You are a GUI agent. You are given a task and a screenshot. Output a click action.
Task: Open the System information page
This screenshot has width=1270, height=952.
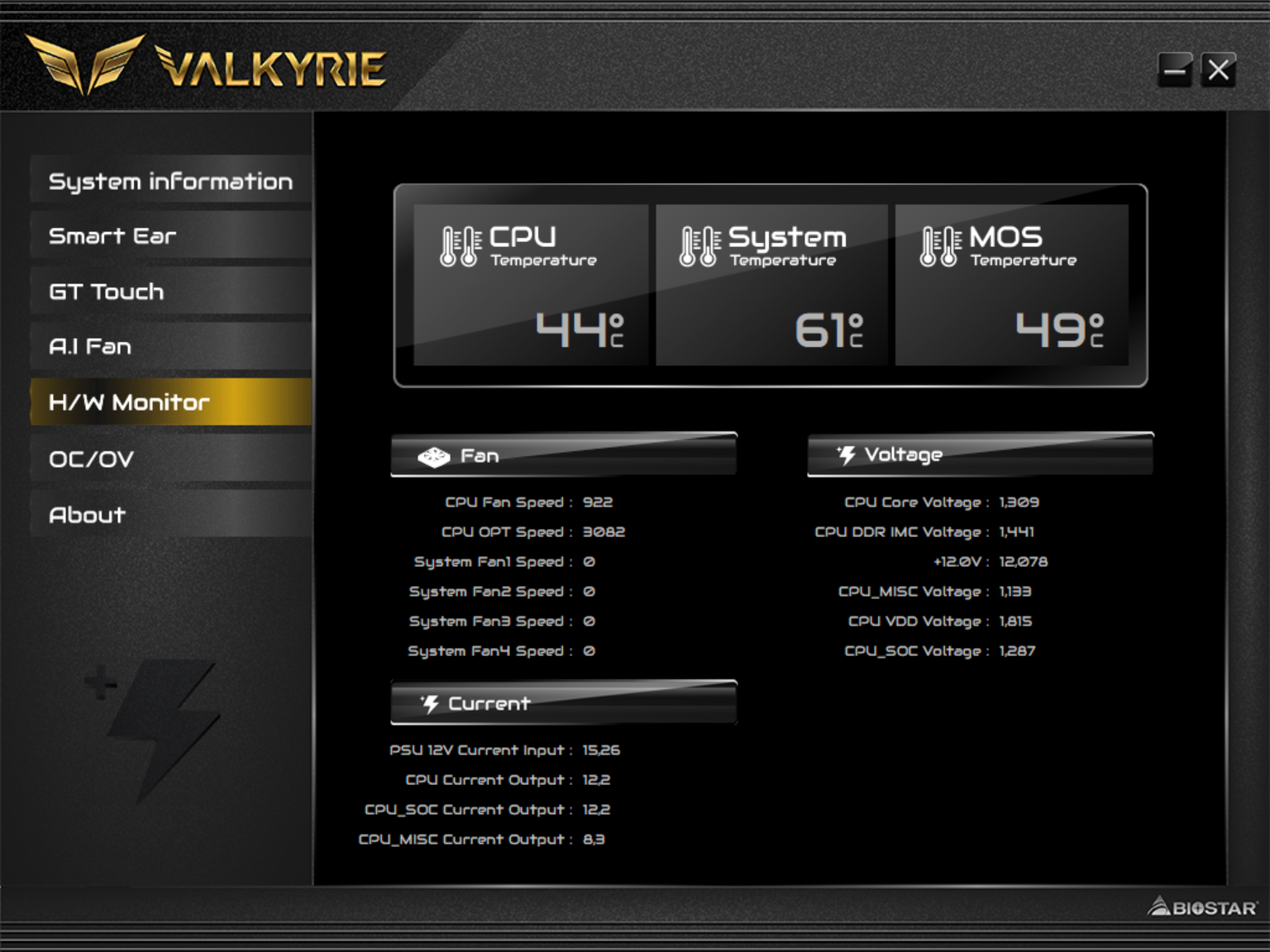coord(171,181)
